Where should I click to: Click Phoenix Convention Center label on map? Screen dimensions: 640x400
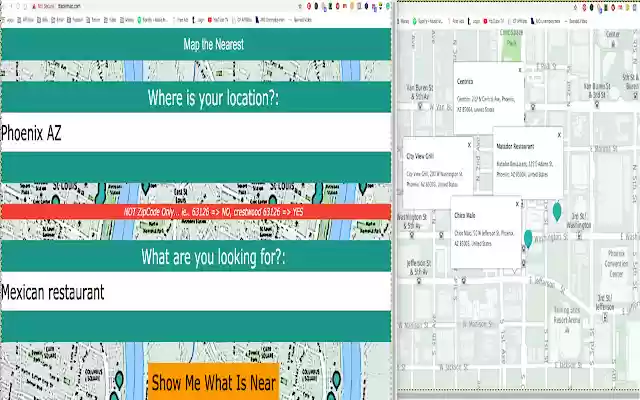616,264
